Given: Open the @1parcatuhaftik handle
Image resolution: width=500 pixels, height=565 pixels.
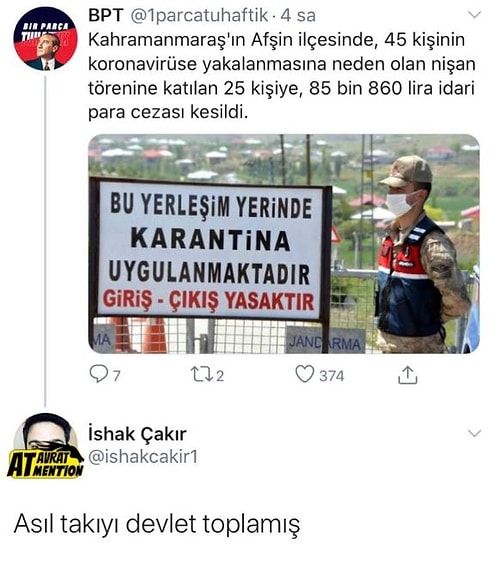Looking at the screenshot, I should coord(199,16).
